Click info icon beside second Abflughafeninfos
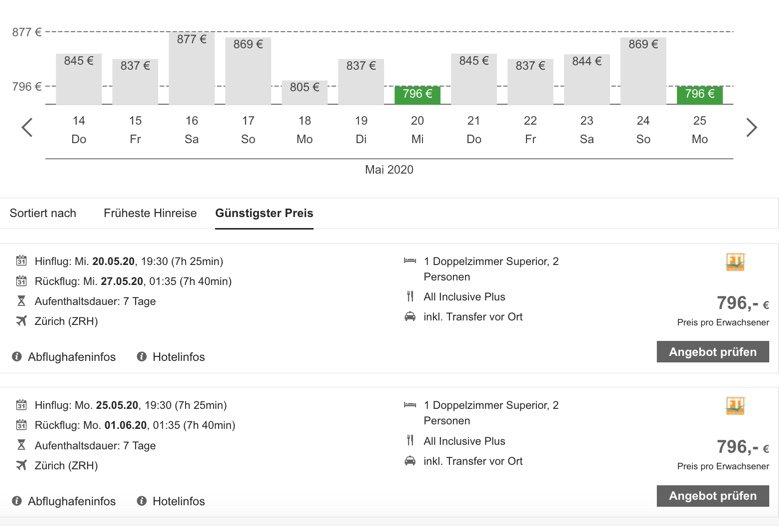 [17, 501]
